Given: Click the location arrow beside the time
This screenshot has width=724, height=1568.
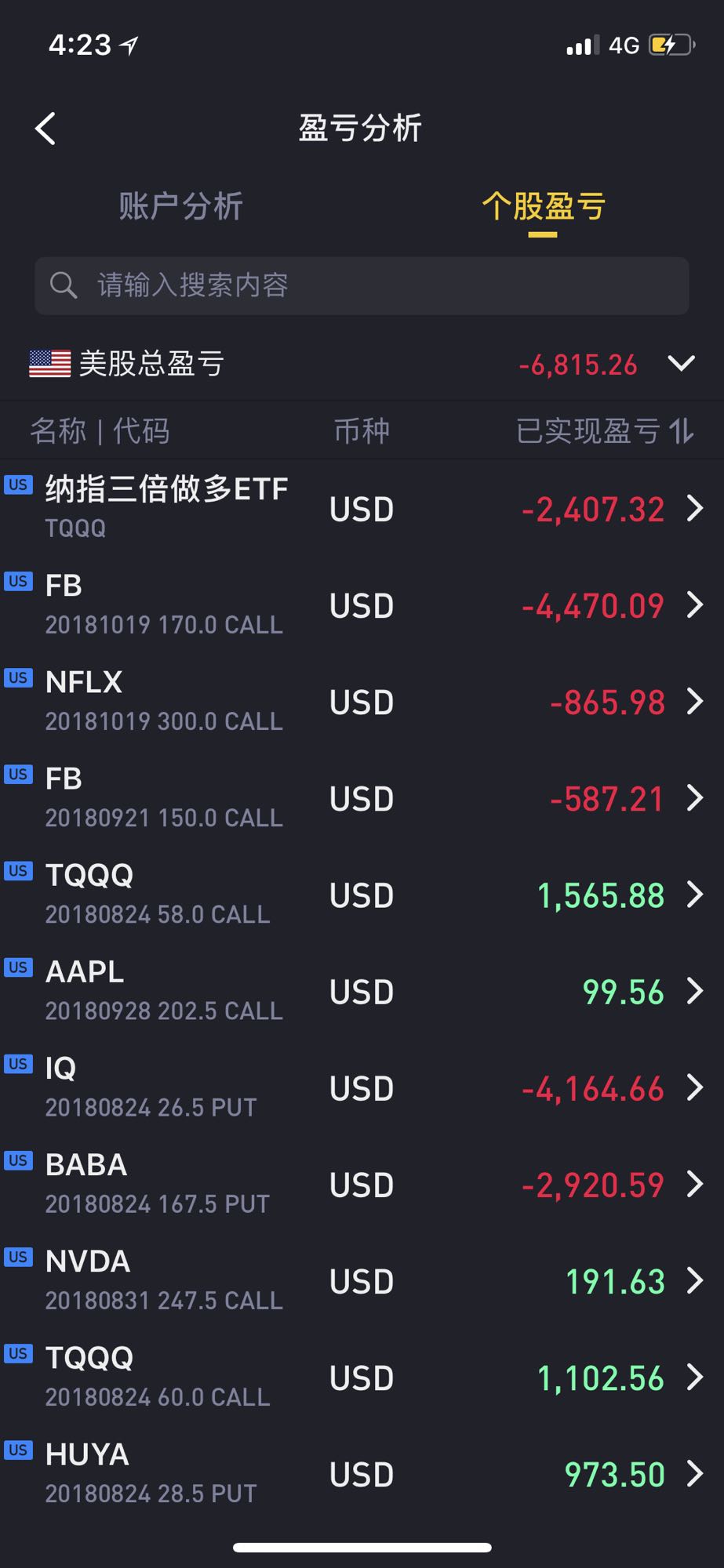Looking at the screenshot, I should point(129,45).
